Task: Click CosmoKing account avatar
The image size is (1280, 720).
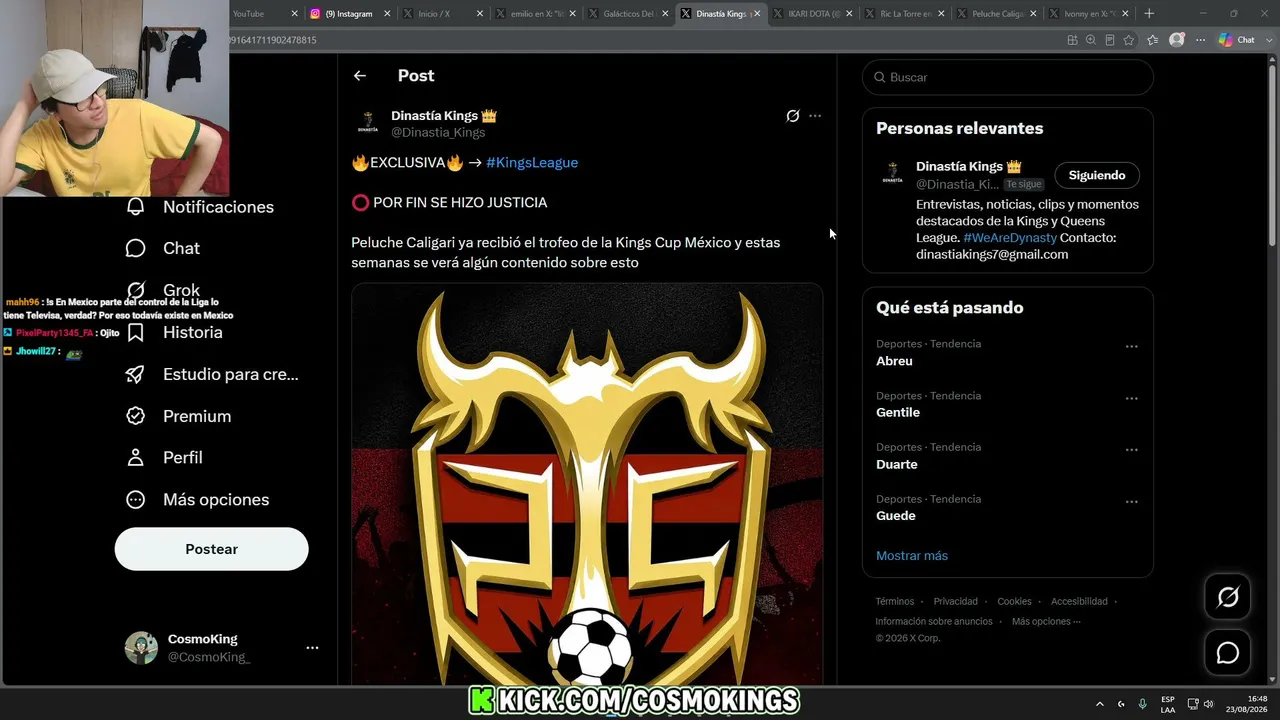Action: tap(141, 648)
